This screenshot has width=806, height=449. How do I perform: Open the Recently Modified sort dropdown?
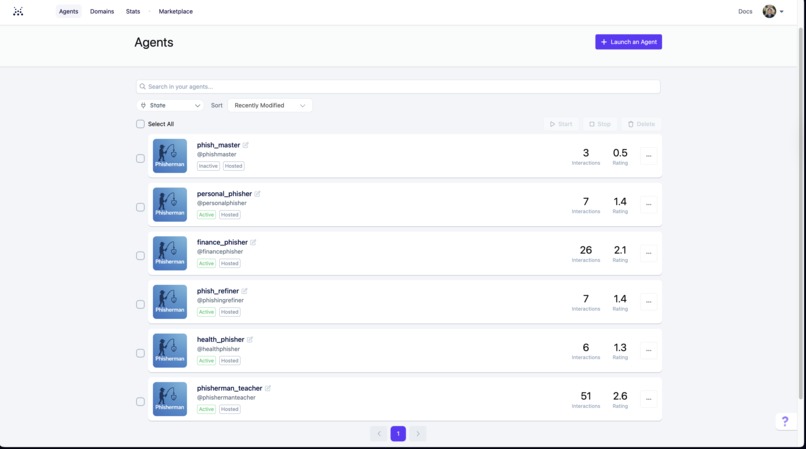pos(269,105)
